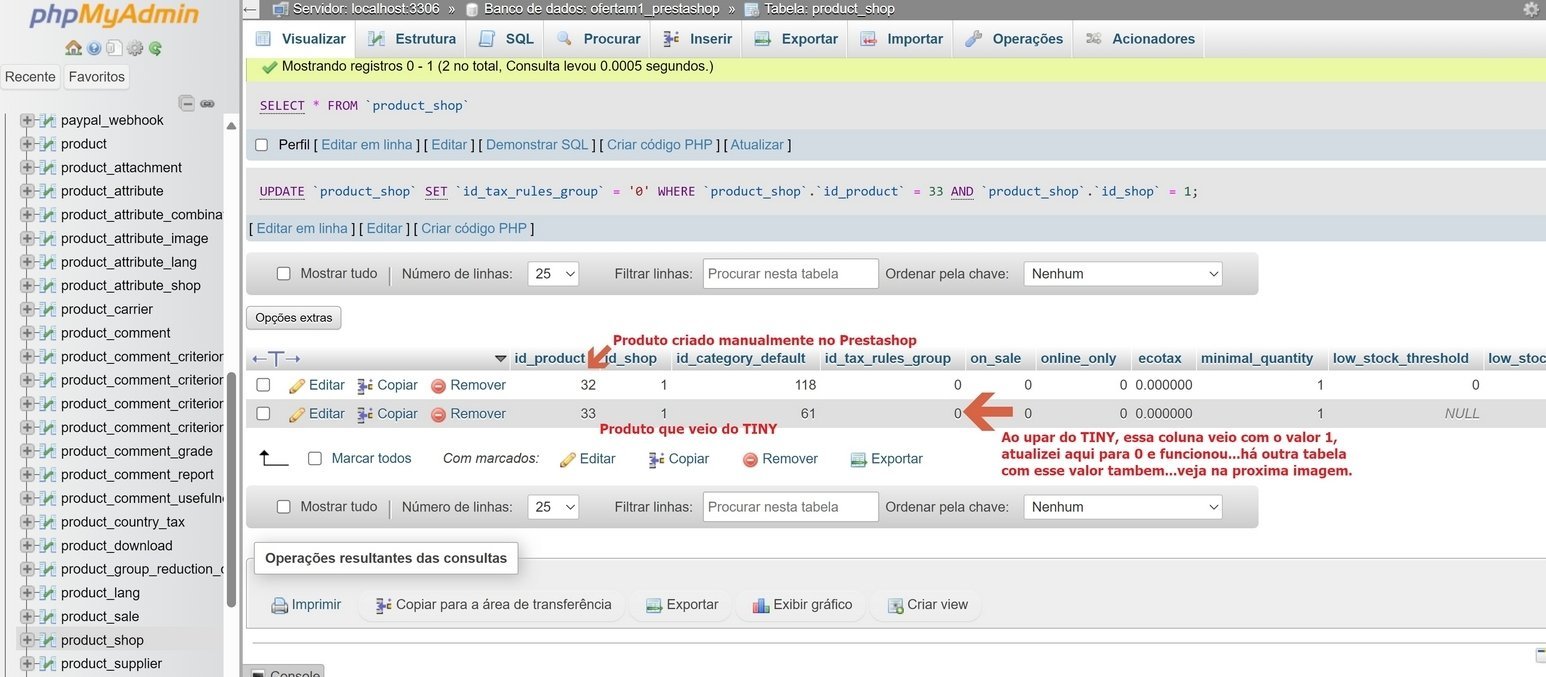
Task: Toggle link with main panel chain icon
Action: [x=207, y=103]
